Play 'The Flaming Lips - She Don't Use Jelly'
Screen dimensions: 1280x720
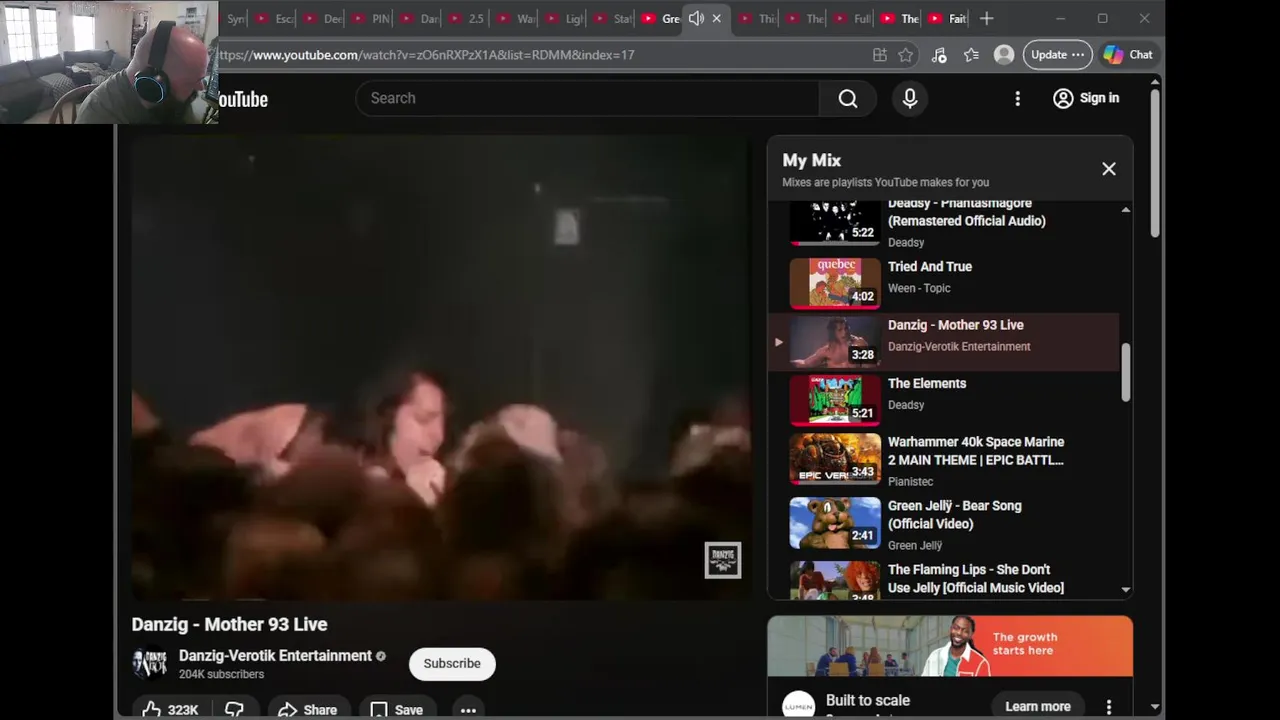tap(943, 580)
